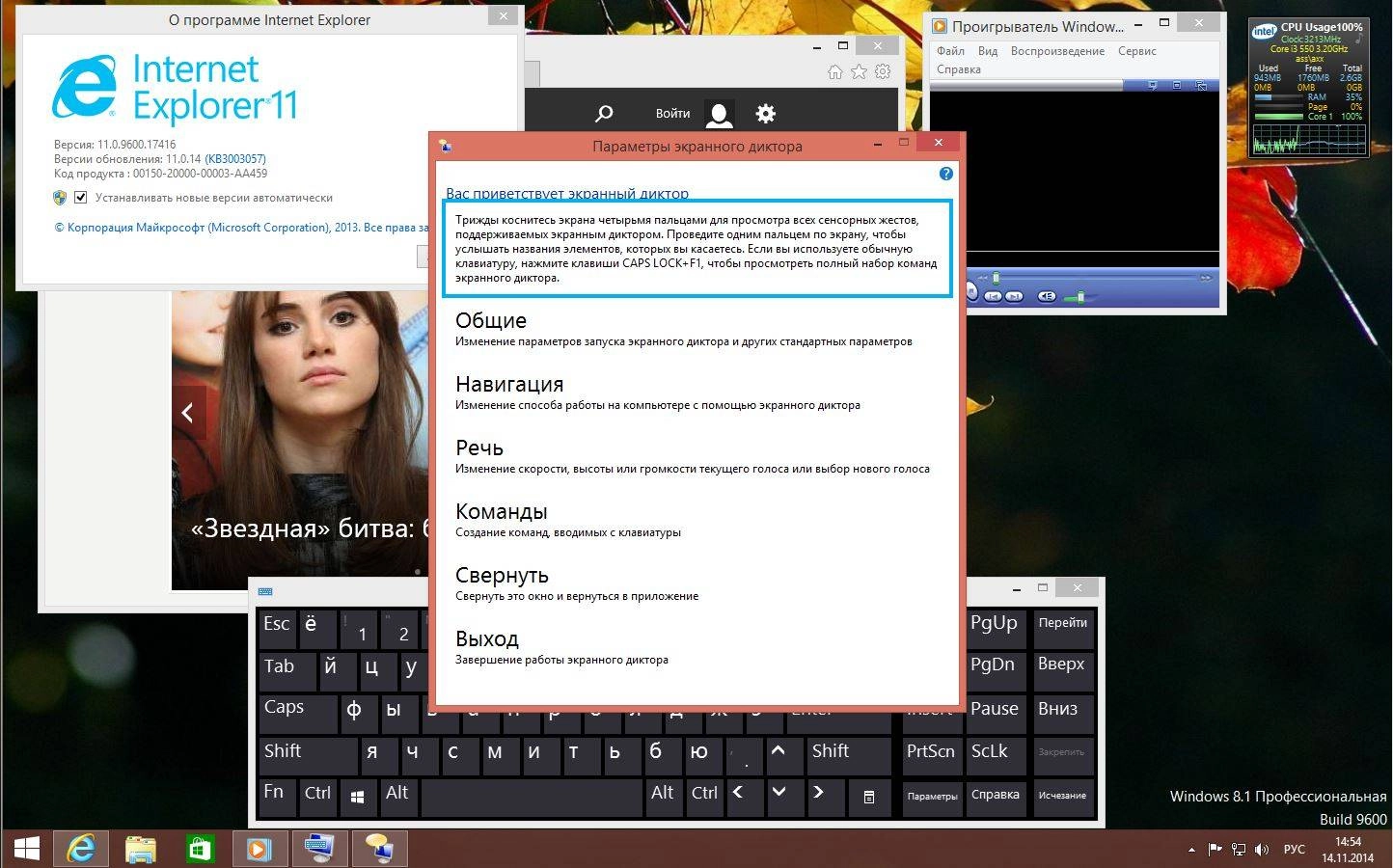
Task: Click Previous track in Windows Media Player
Action: (x=993, y=296)
